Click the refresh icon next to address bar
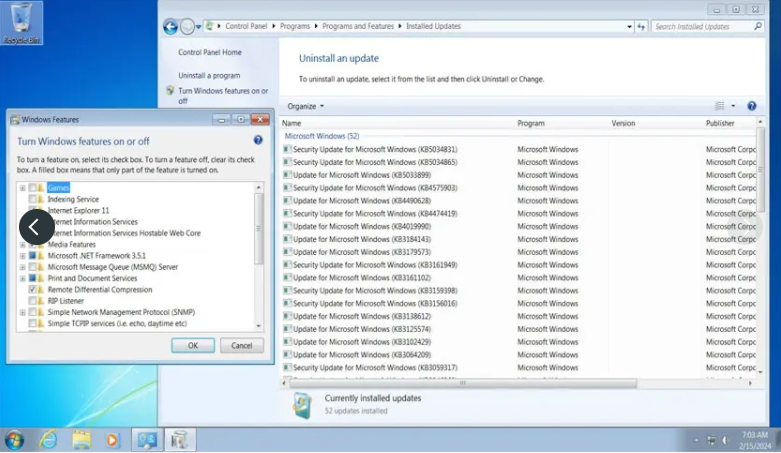 point(641,26)
